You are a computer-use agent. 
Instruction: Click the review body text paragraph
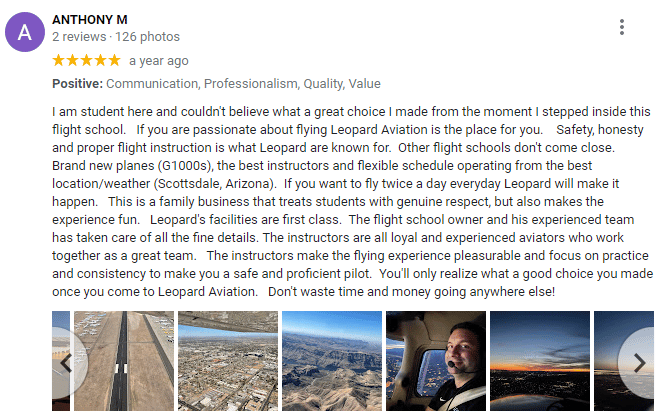coord(352,201)
